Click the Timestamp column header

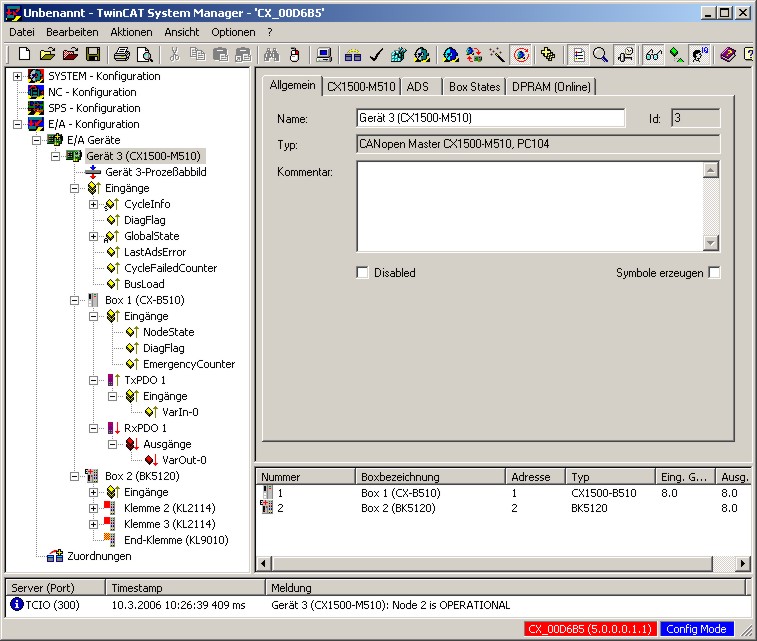point(185,587)
